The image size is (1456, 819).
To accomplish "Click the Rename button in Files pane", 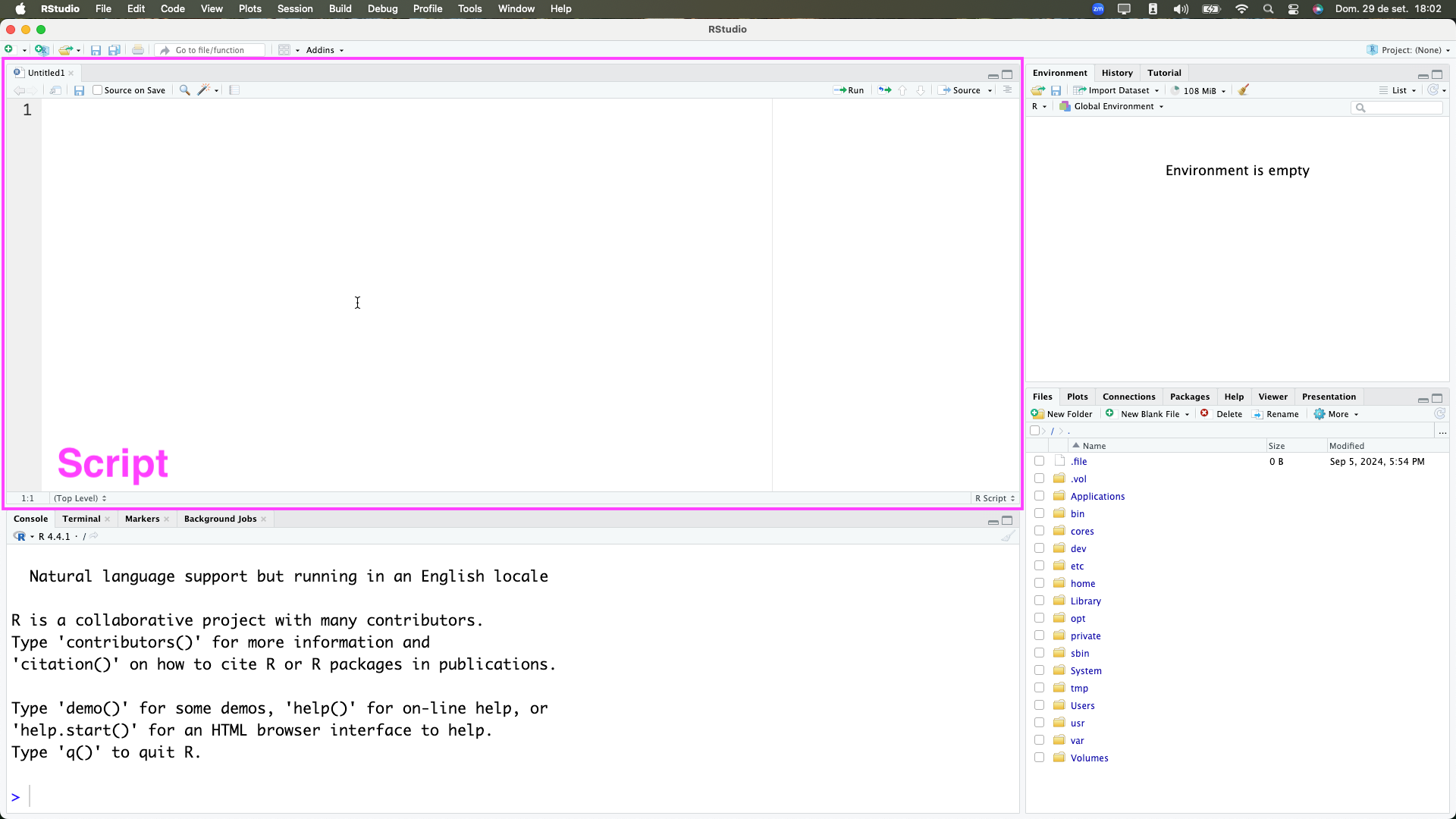I will point(1276,414).
